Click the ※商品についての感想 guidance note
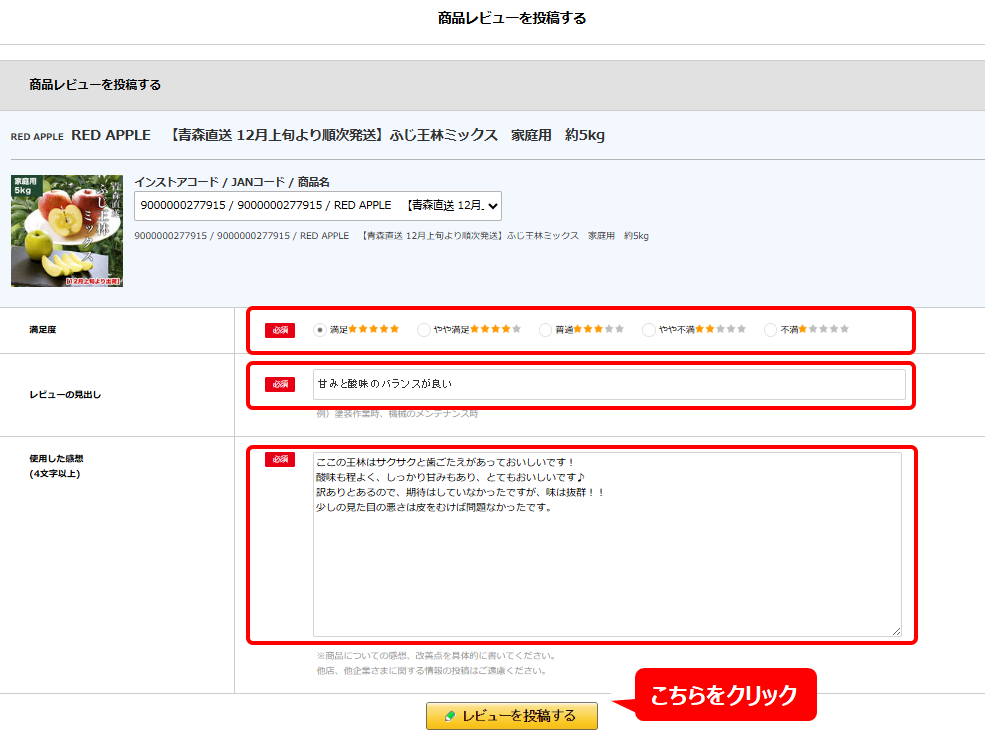Screen dimensions: 985x737 (x=437, y=655)
